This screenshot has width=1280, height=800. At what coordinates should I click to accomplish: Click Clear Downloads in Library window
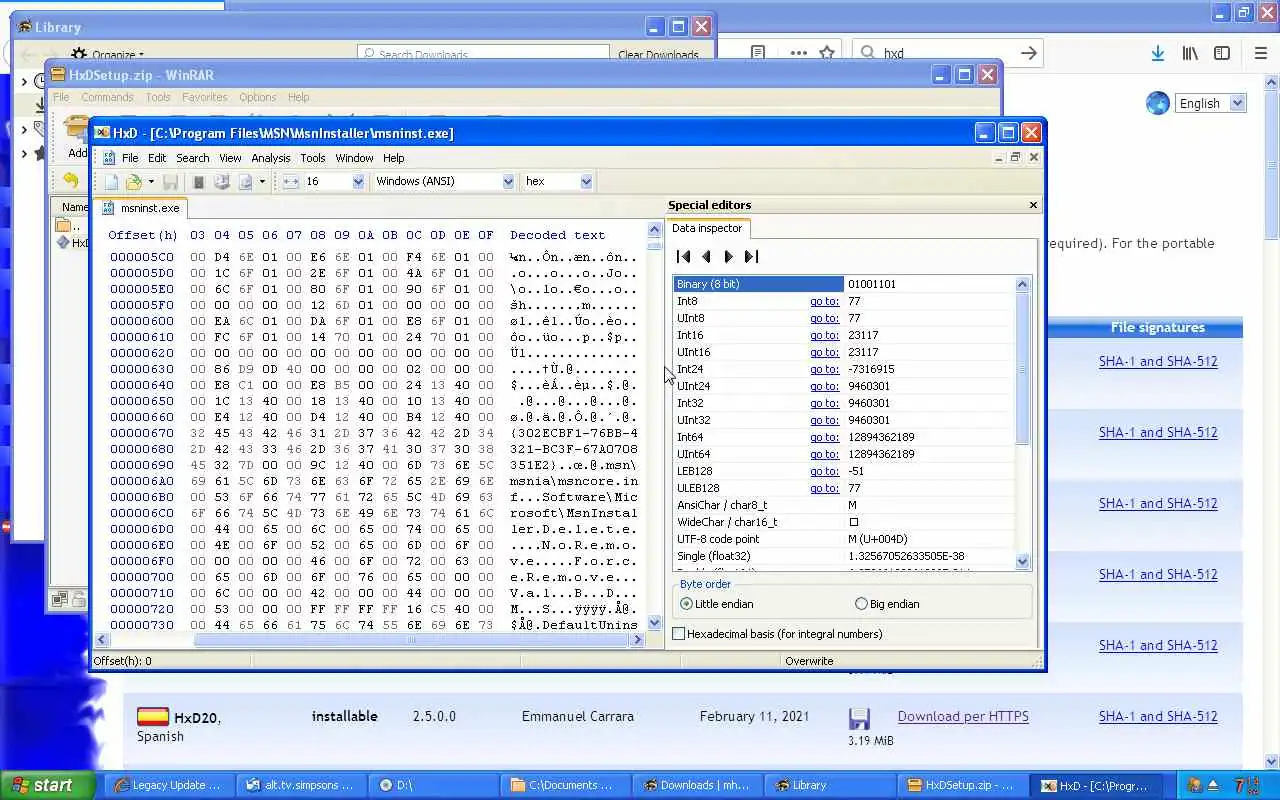[x=658, y=55]
